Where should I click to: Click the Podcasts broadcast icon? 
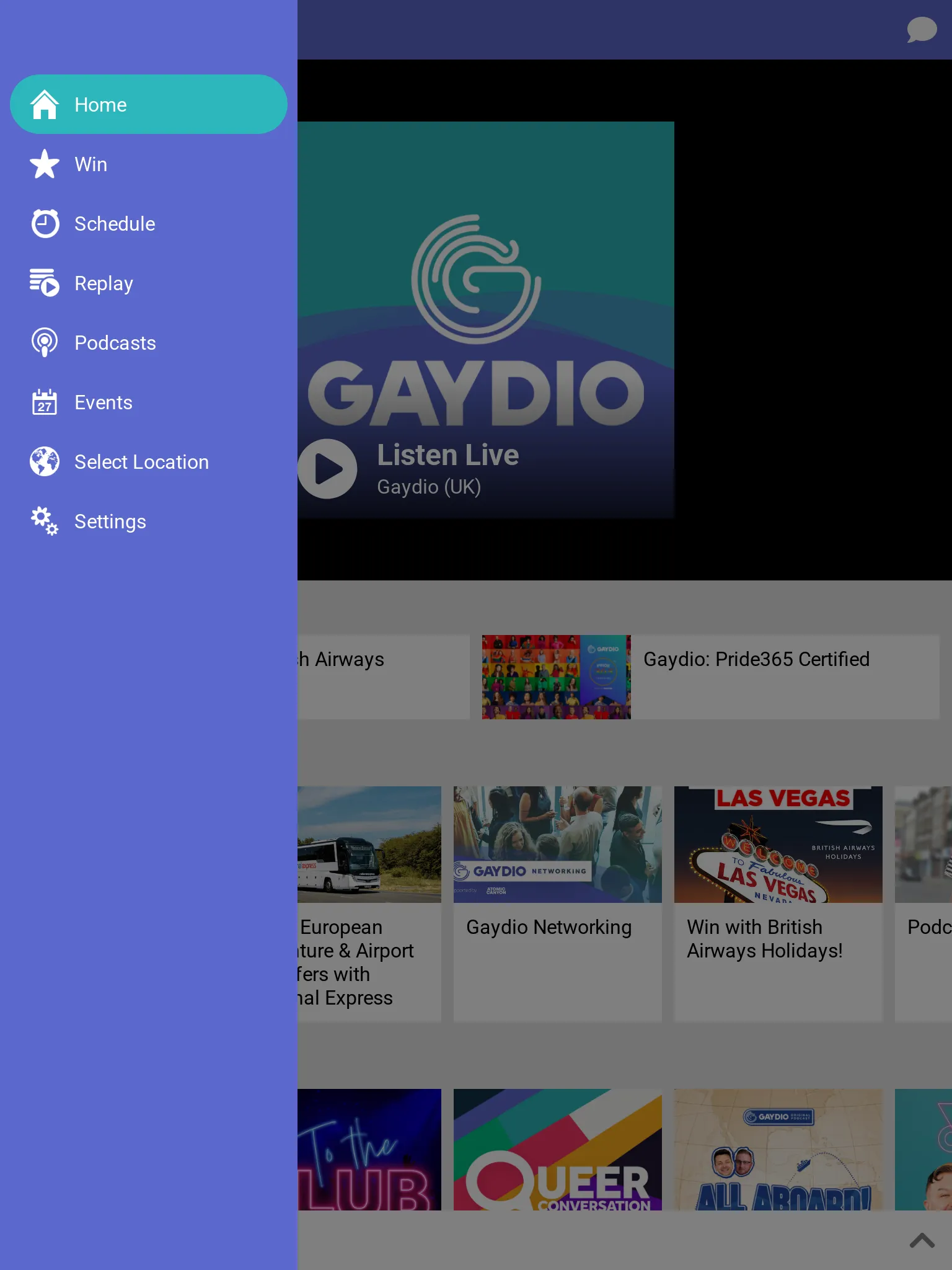click(45, 342)
